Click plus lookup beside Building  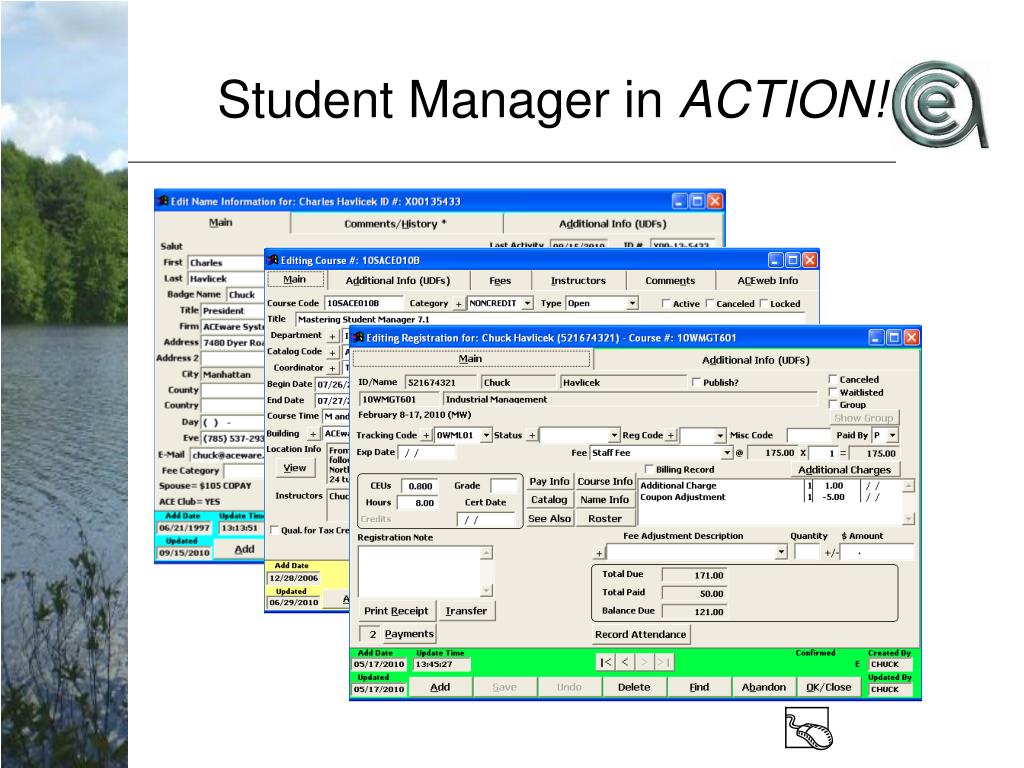[313, 434]
